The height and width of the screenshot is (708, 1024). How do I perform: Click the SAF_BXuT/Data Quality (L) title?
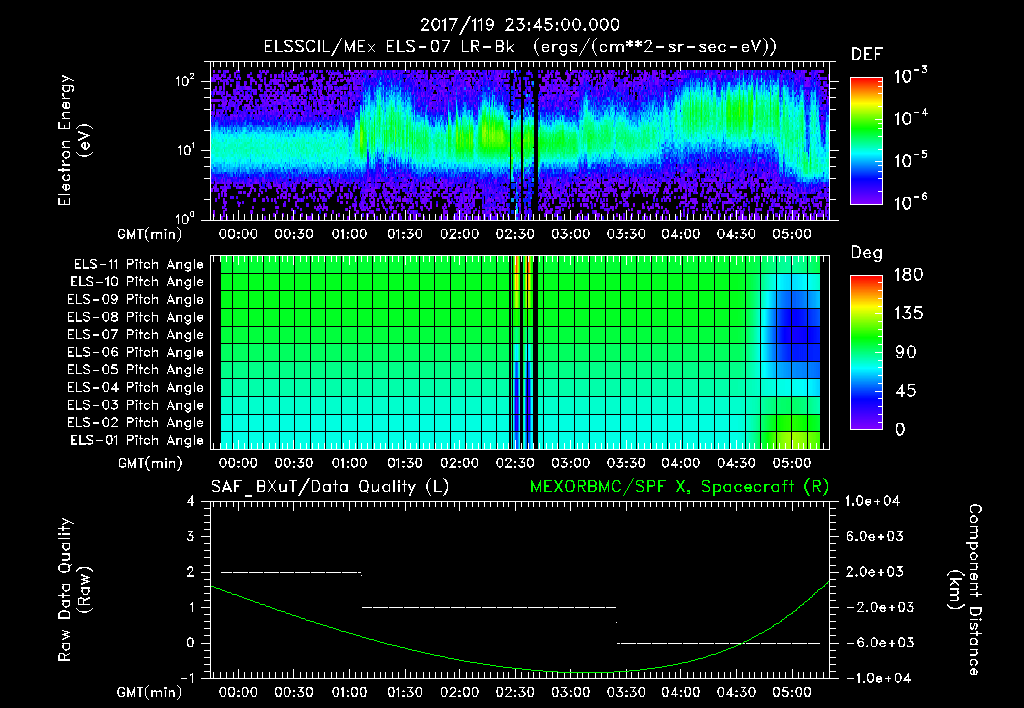click(329, 487)
